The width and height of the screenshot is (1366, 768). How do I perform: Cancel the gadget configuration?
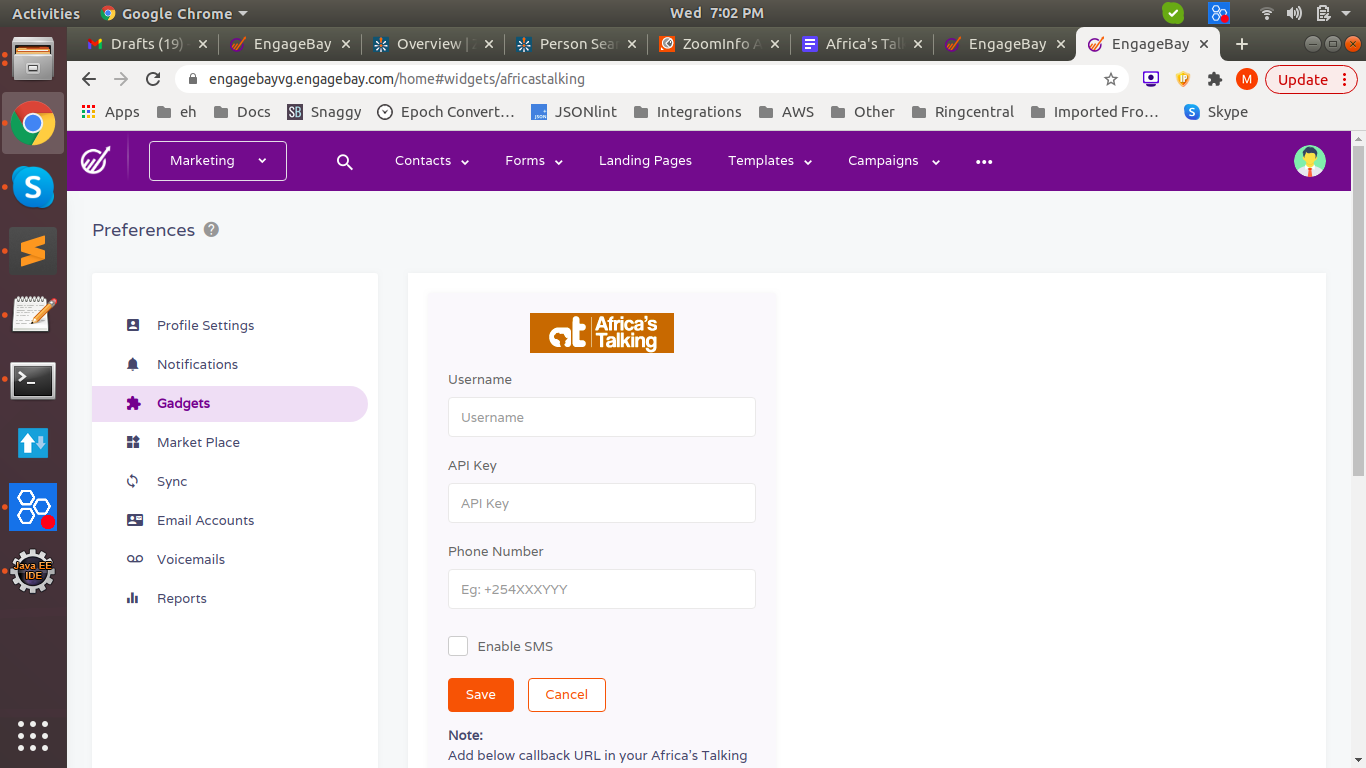tap(567, 695)
